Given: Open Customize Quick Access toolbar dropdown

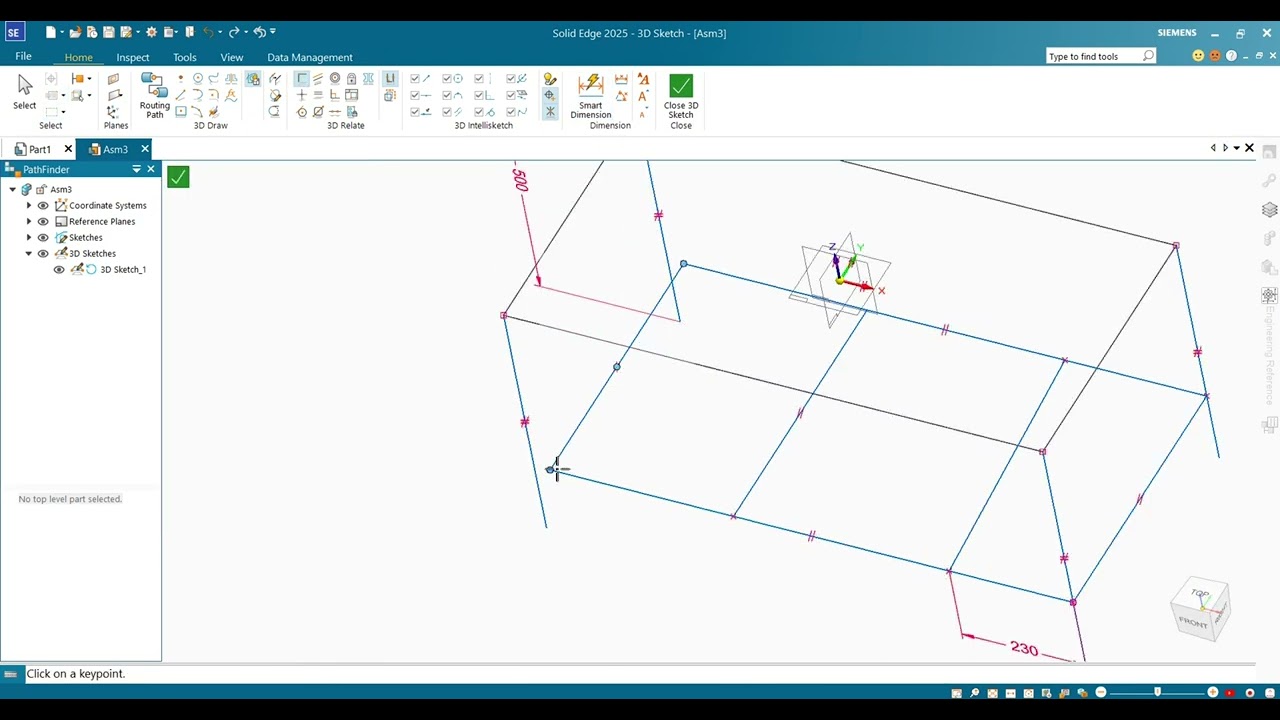Looking at the screenshot, I should pyautogui.click(x=272, y=31).
